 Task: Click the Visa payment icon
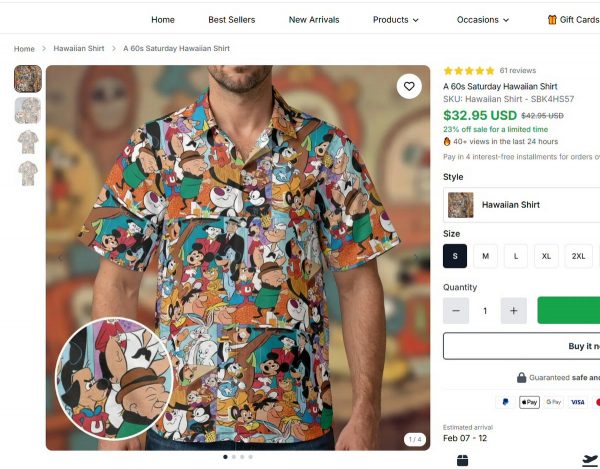point(577,402)
